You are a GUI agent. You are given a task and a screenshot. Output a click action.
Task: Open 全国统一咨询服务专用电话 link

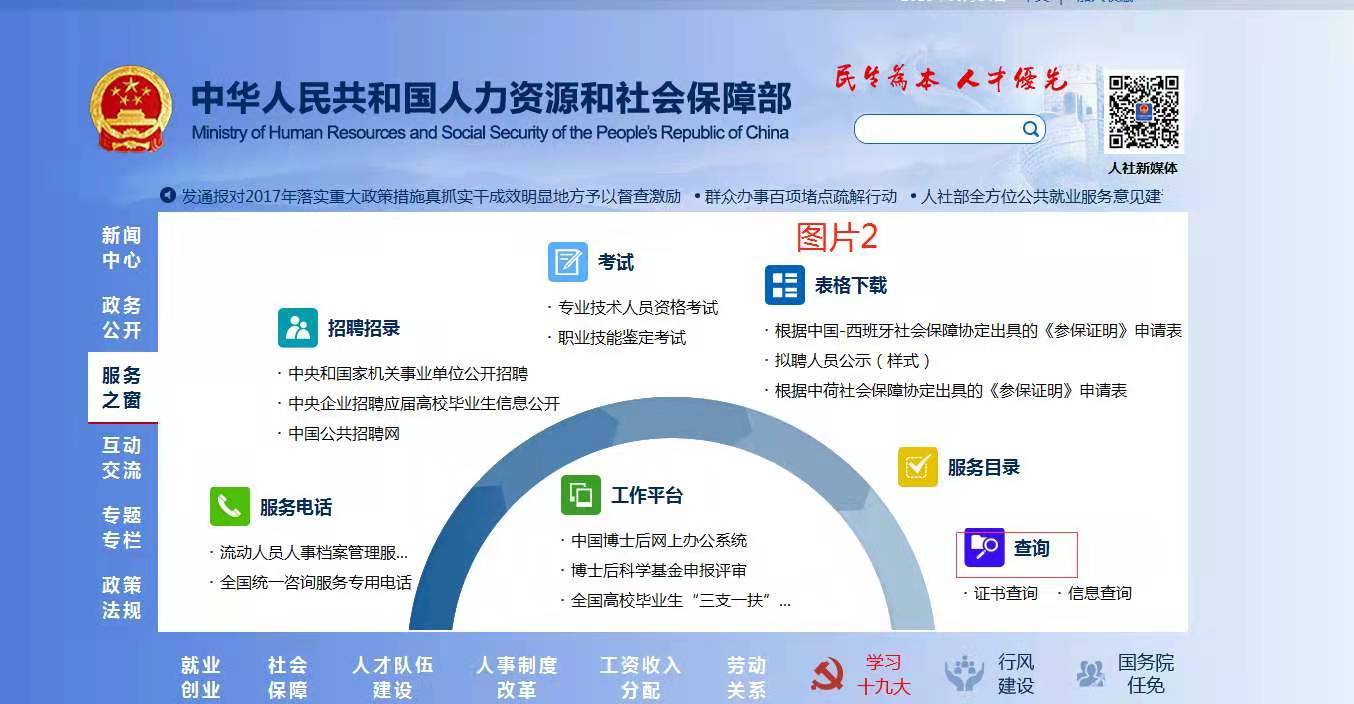[316, 582]
